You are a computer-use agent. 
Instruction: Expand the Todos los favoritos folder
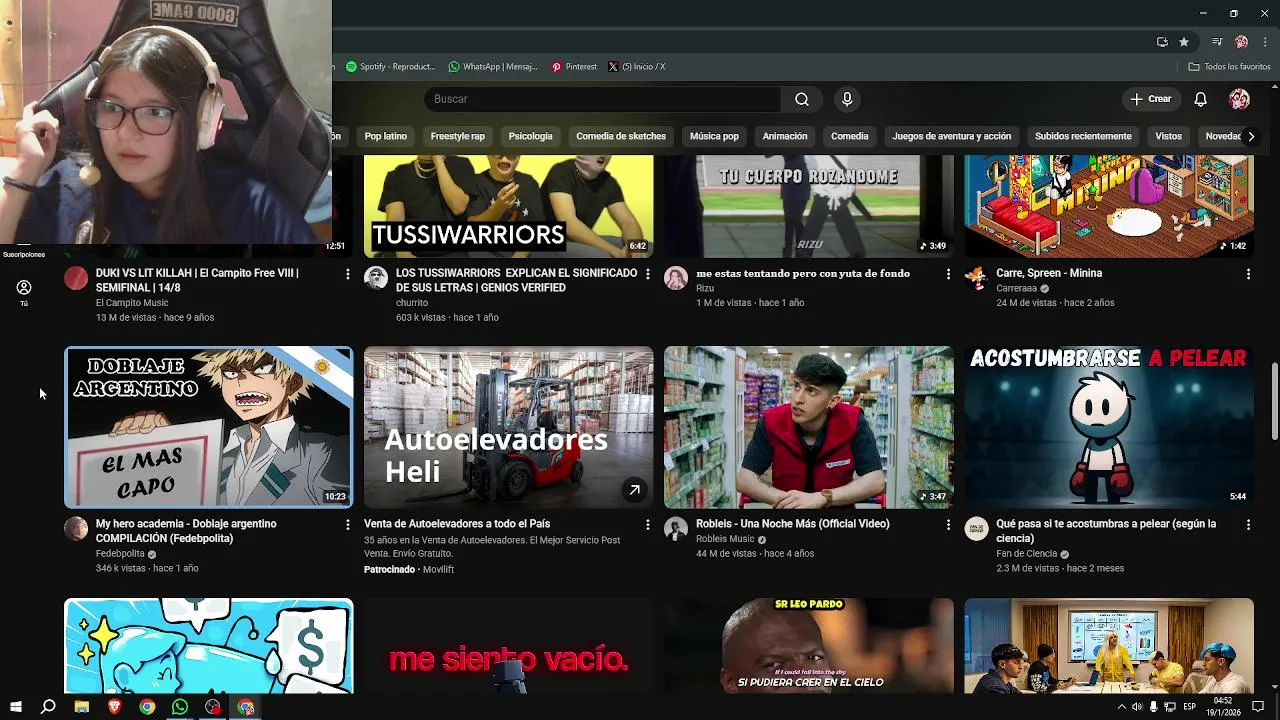point(1229,67)
